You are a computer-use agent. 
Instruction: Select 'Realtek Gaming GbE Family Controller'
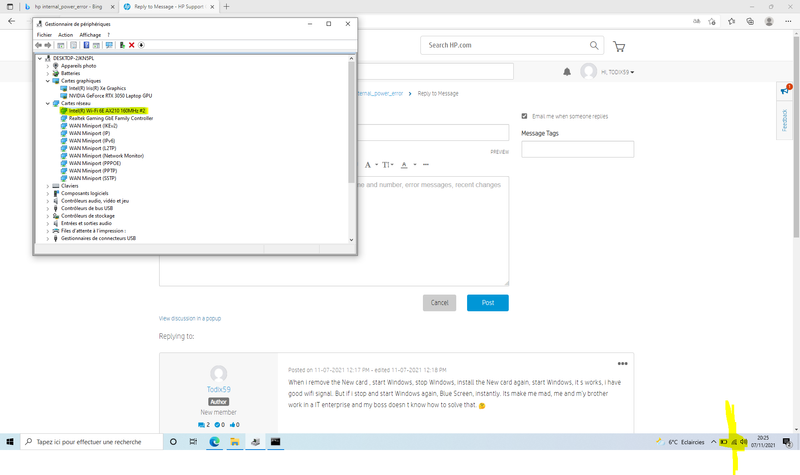(x=111, y=118)
